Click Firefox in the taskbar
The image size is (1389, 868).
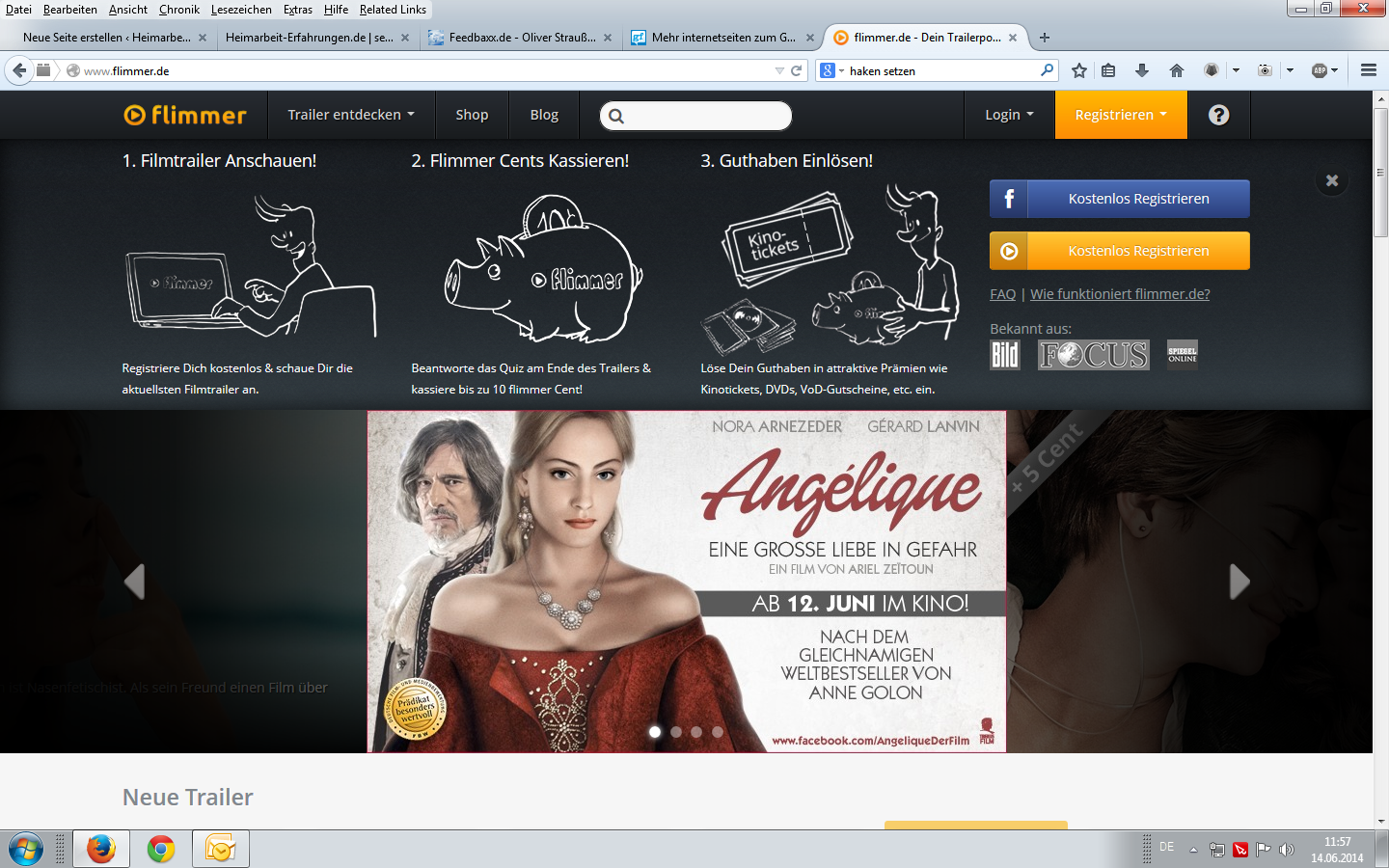(101, 849)
